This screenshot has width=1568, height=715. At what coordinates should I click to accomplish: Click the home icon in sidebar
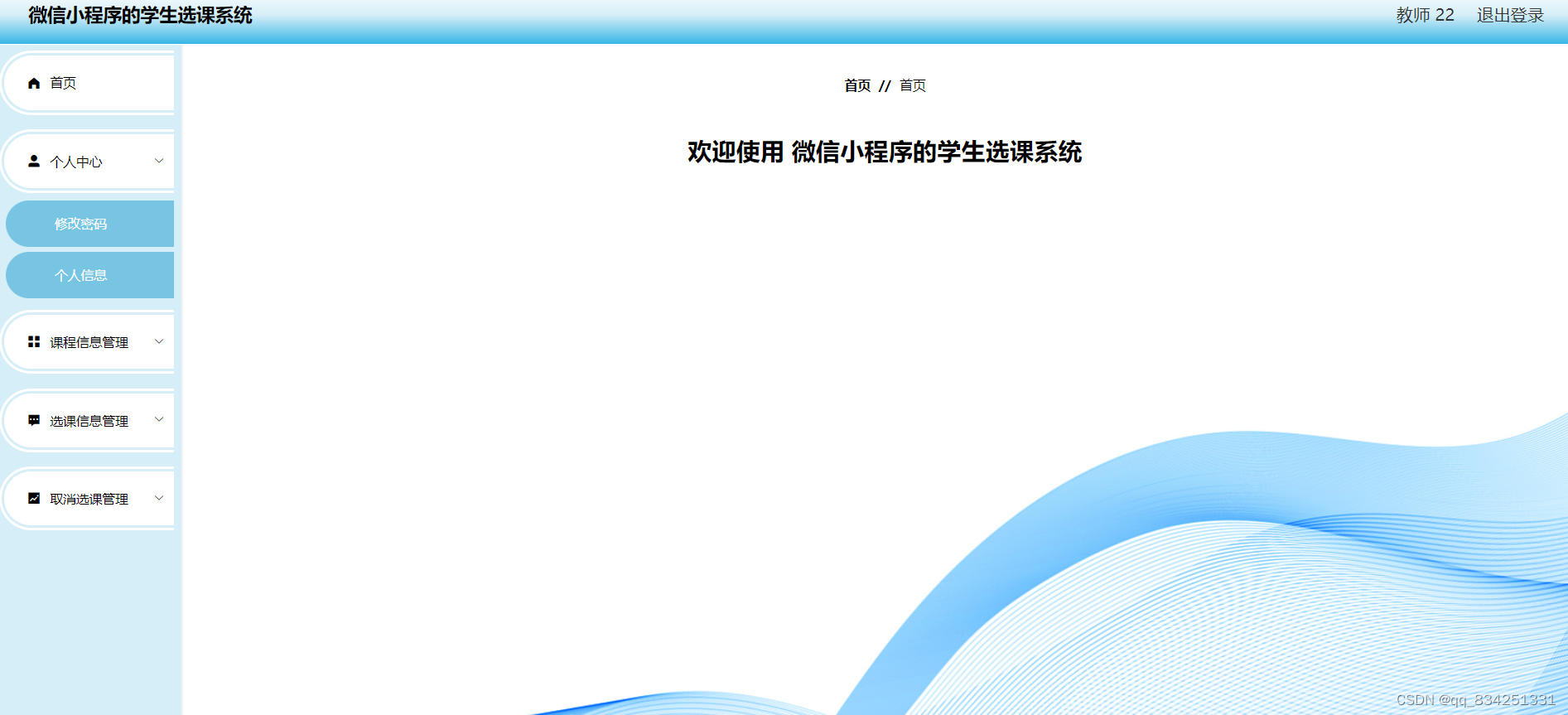click(34, 83)
